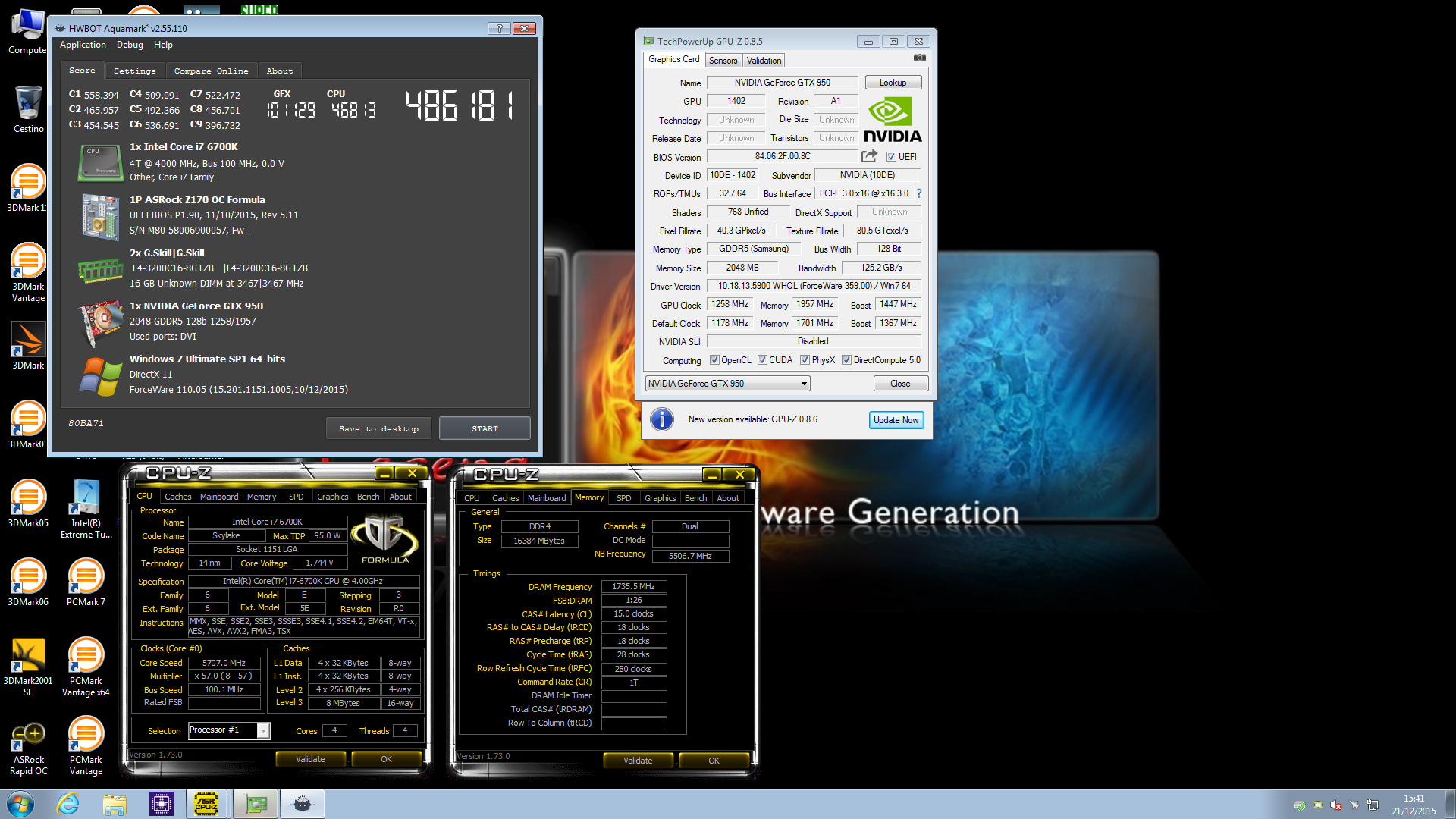1456x819 pixels.
Task: Toggle the DirectCompute 5.0 checkbox
Action: tap(846, 360)
